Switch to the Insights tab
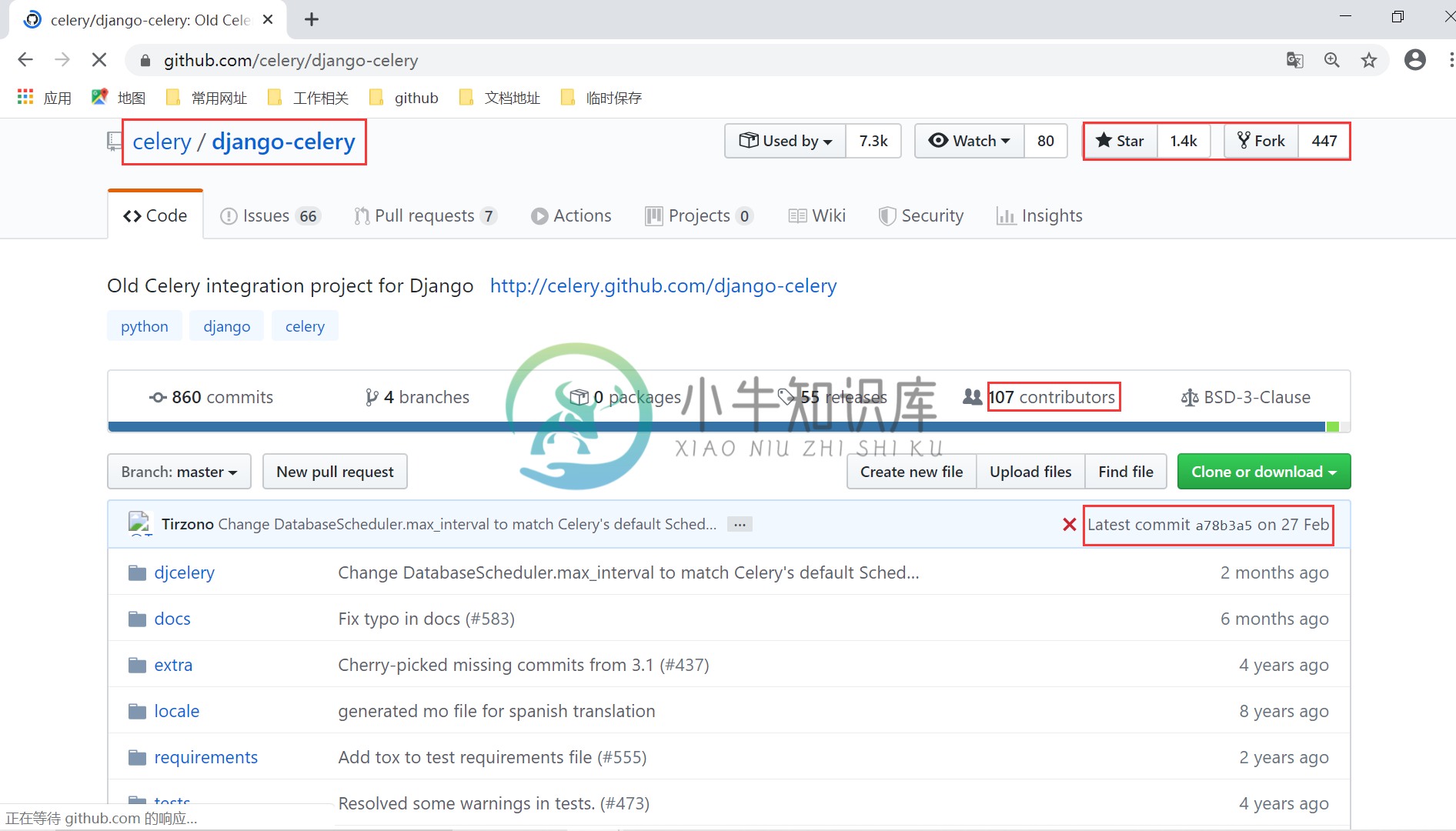The width and height of the screenshot is (1456, 831). click(1040, 215)
